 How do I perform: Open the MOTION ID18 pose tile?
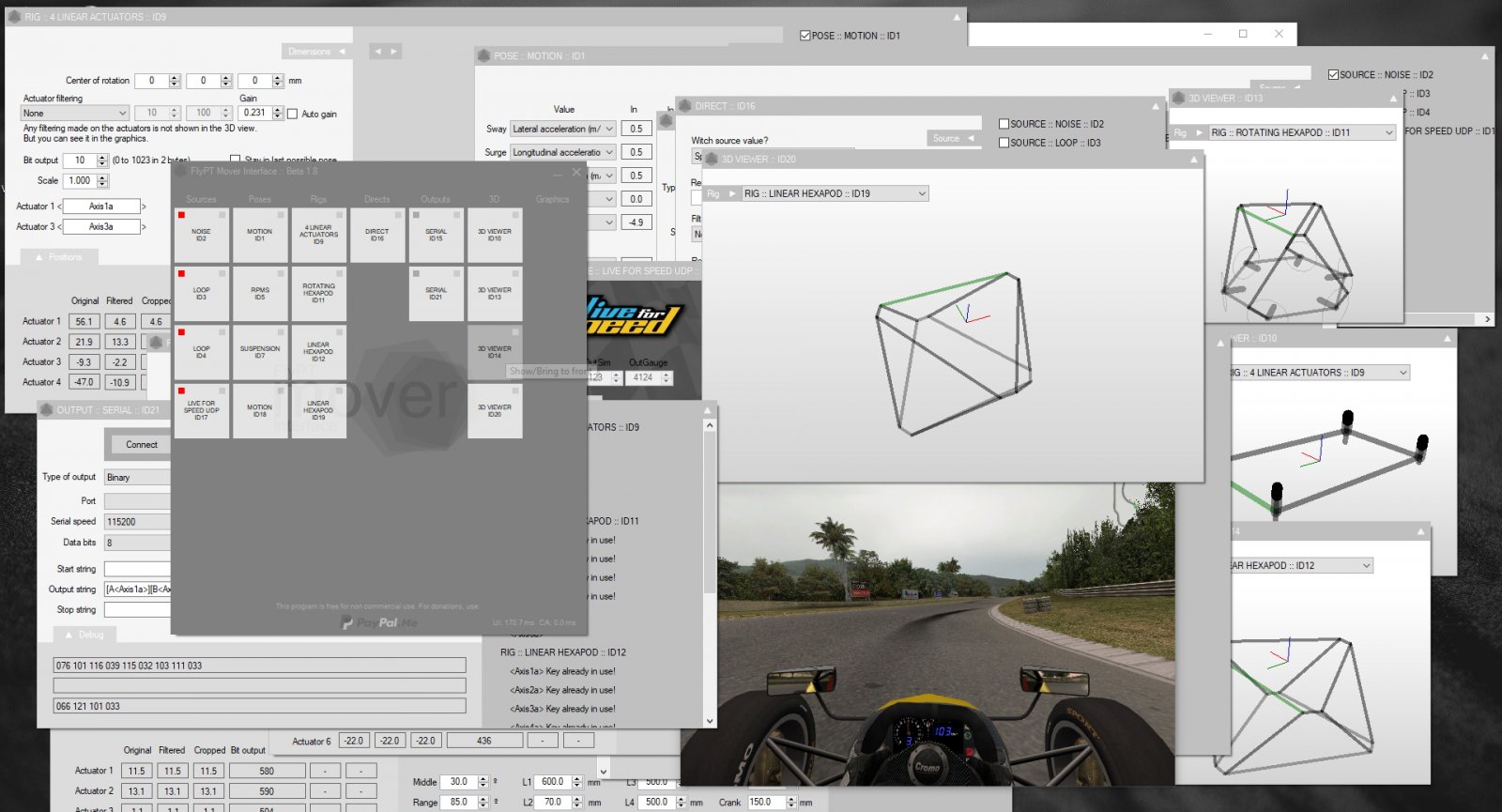tap(259, 411)
